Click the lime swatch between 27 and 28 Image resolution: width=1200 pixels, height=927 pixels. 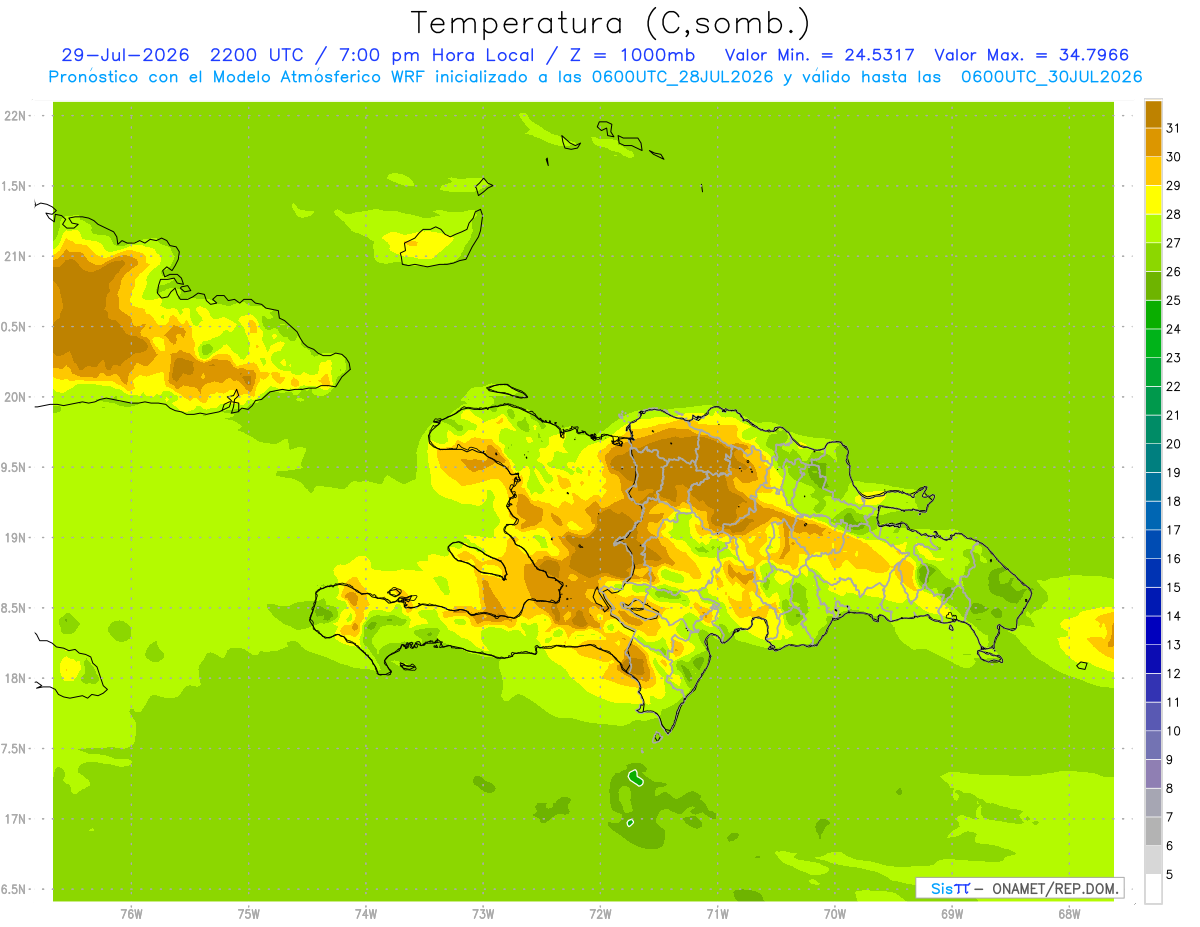[1153, 228]
